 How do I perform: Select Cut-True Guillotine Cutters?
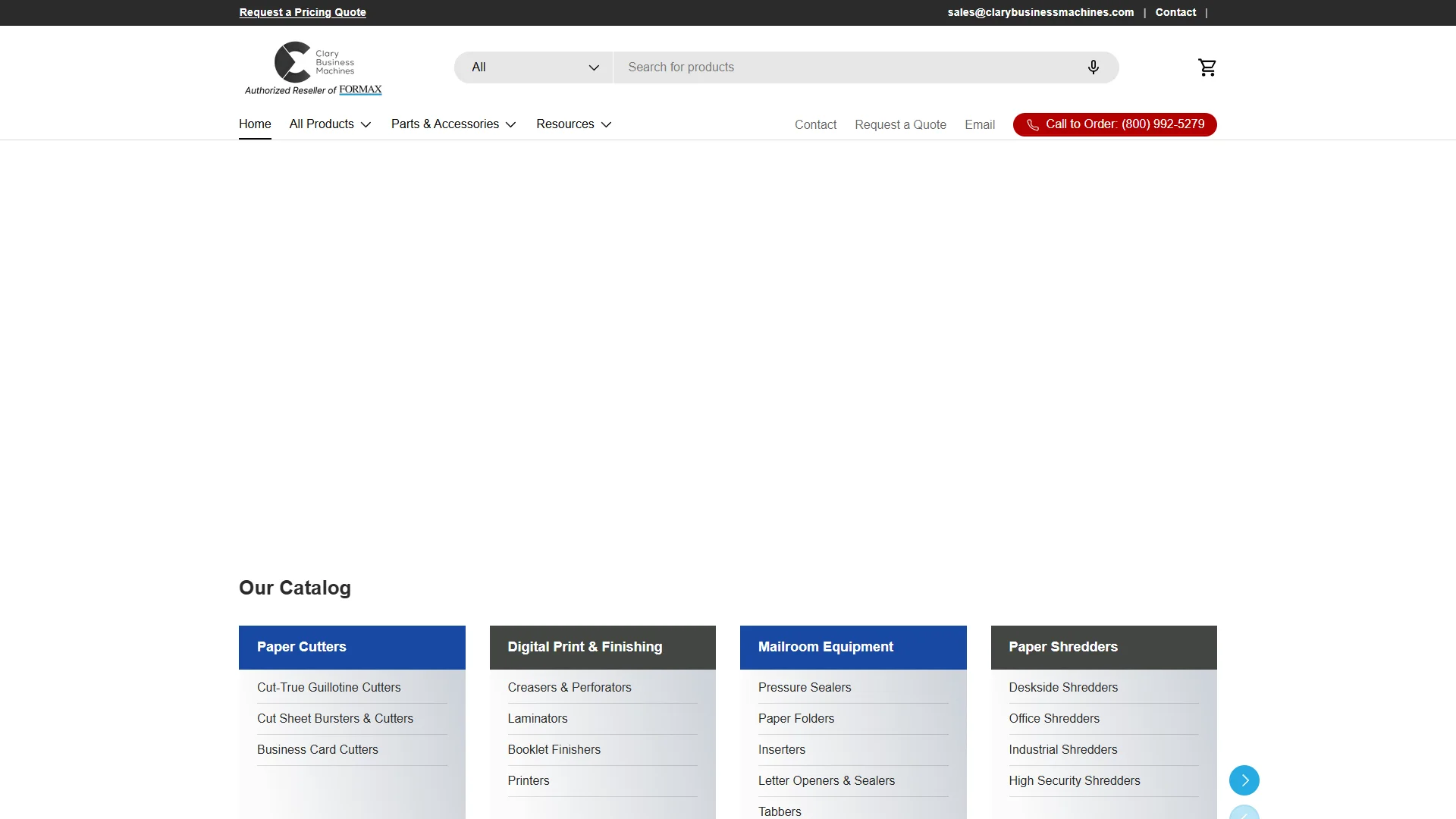tap(328, 687)
